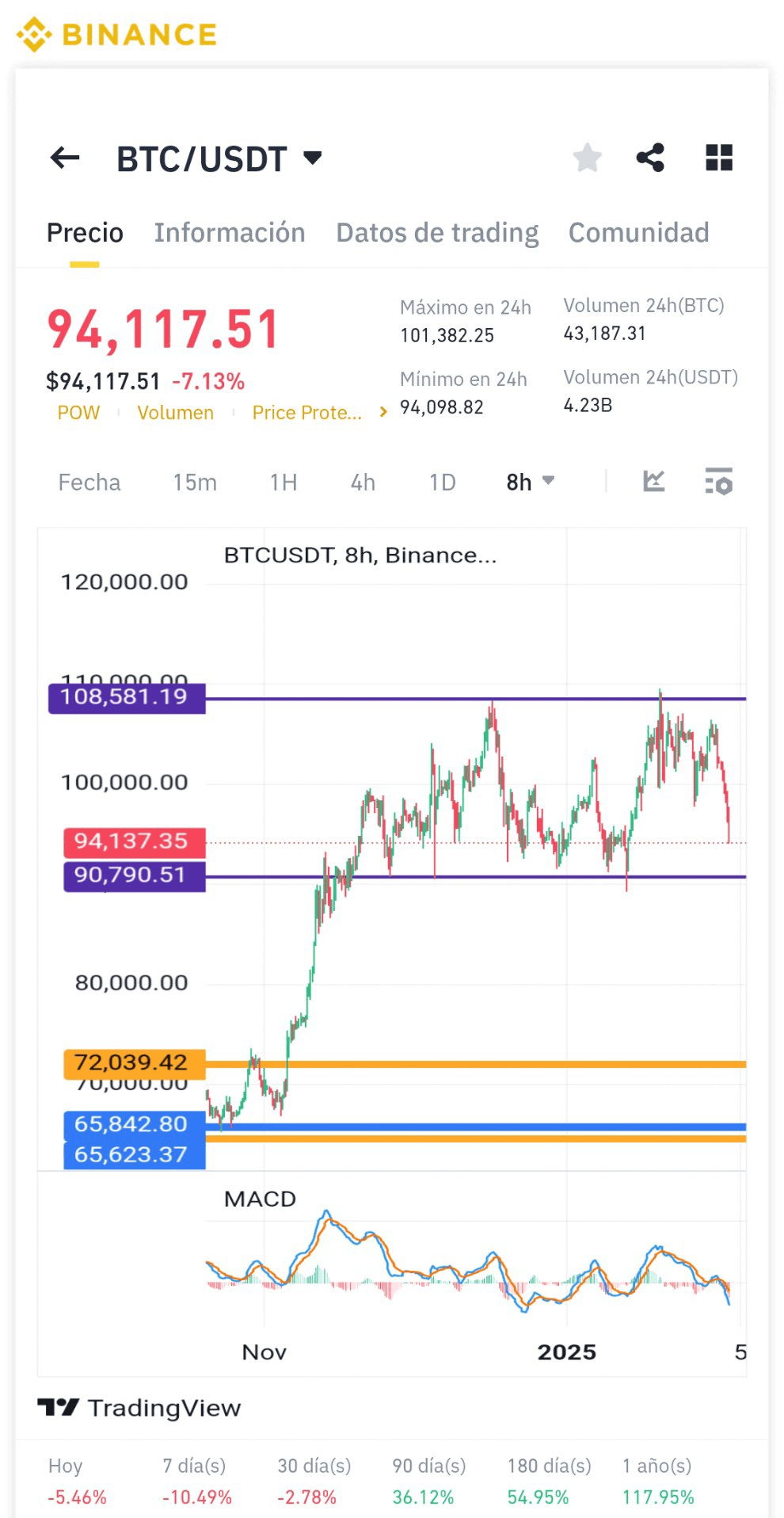Open the grid layout icon
784x1518 pixels.
719,158
